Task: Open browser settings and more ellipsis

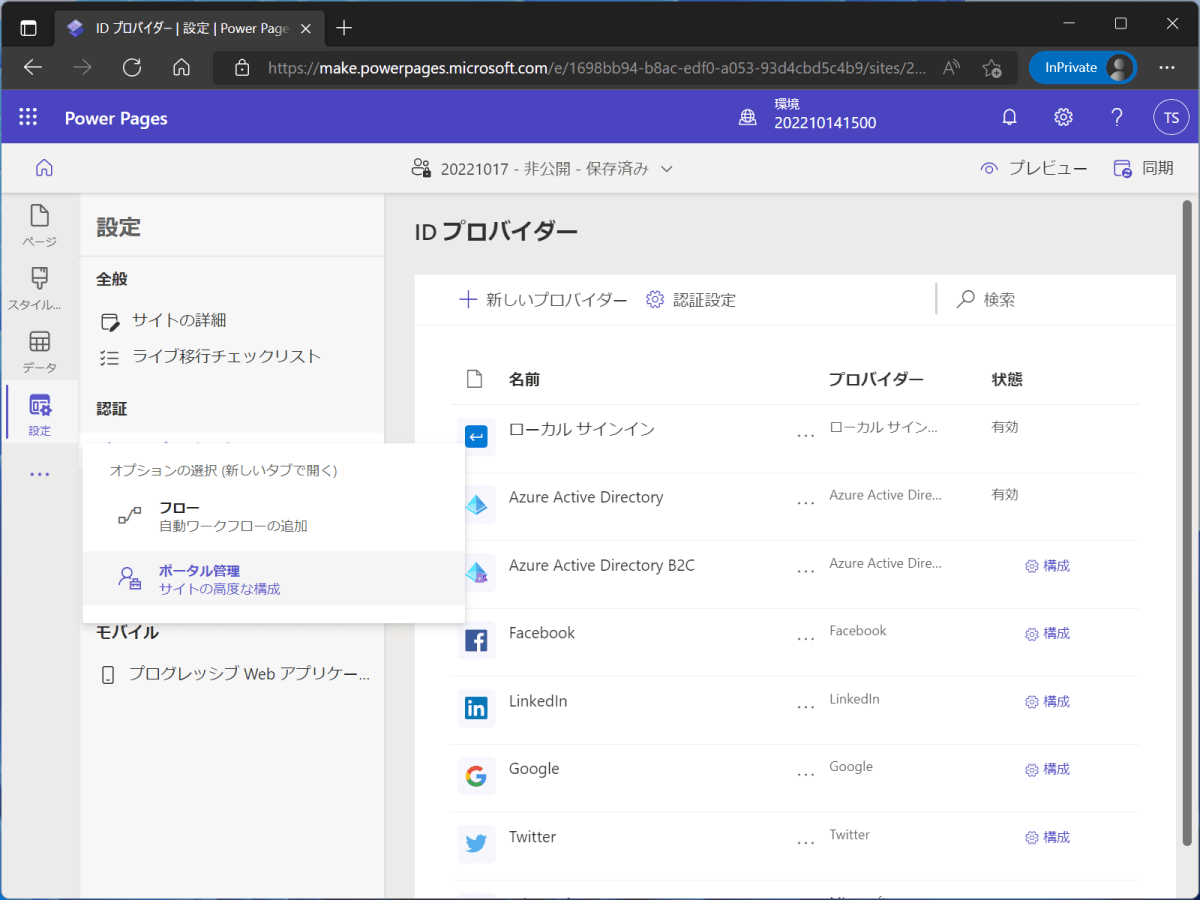Action: point(1167,68)
